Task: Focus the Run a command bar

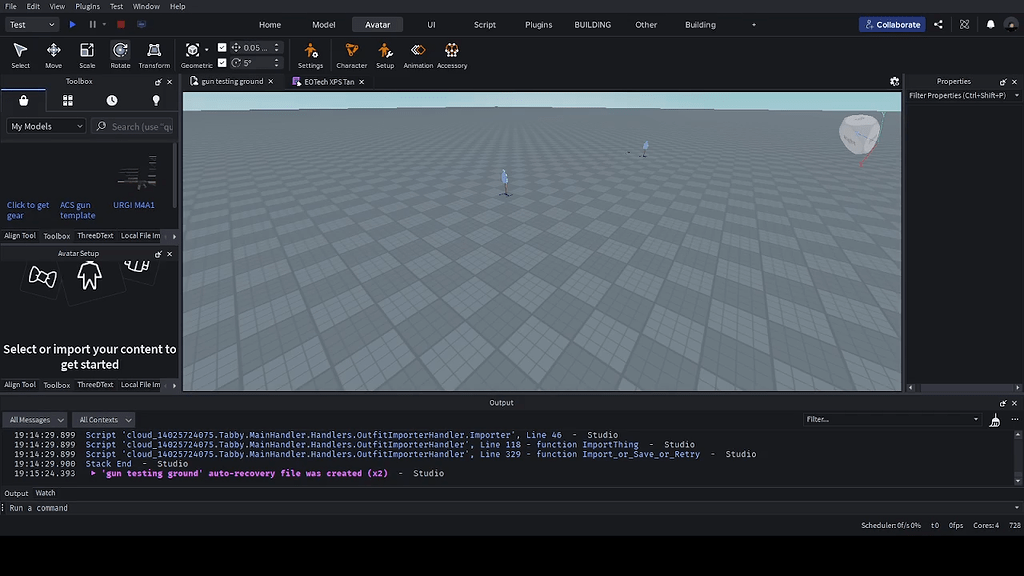Action: click(509, 508)
